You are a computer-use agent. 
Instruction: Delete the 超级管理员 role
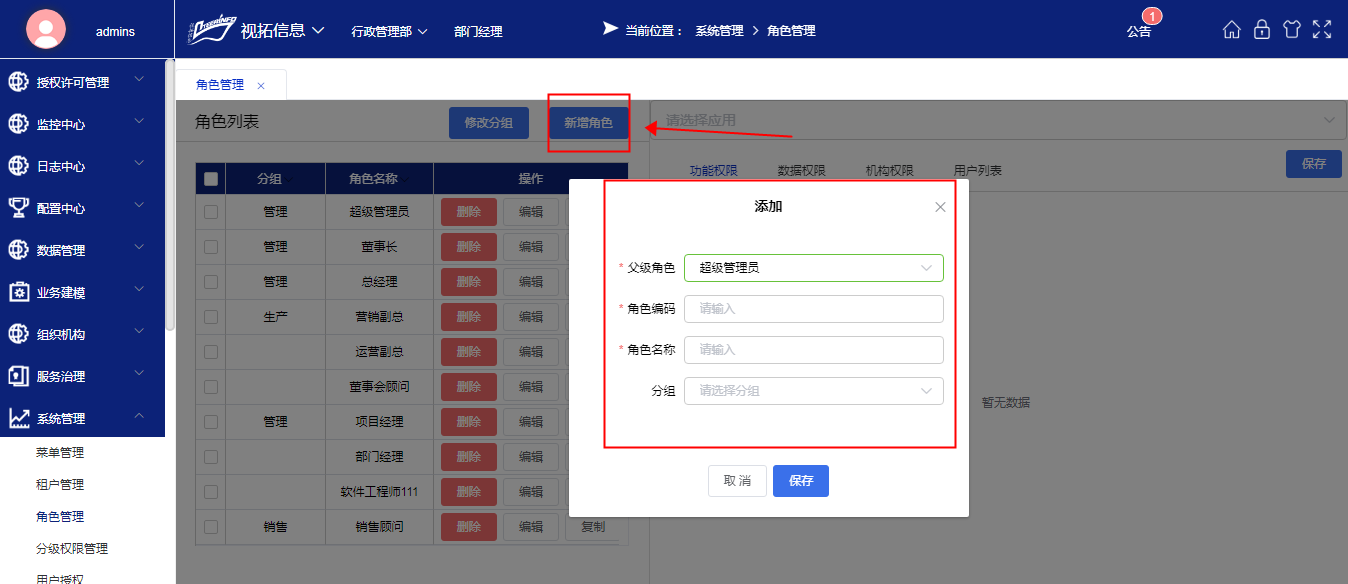click(x=469, y=212)
